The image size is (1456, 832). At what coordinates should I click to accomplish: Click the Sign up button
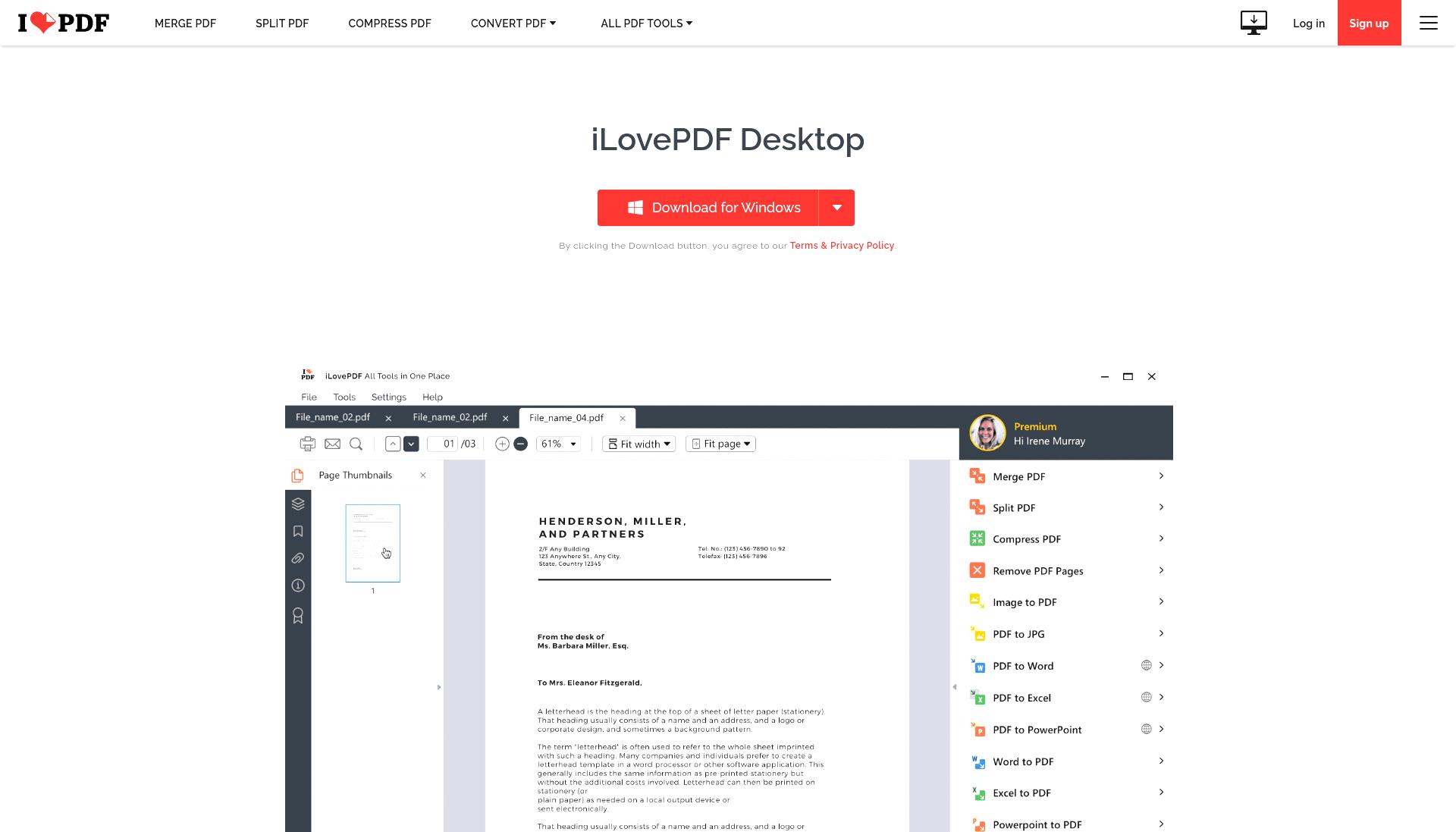pyautogui.click(x=1369, y=23)
